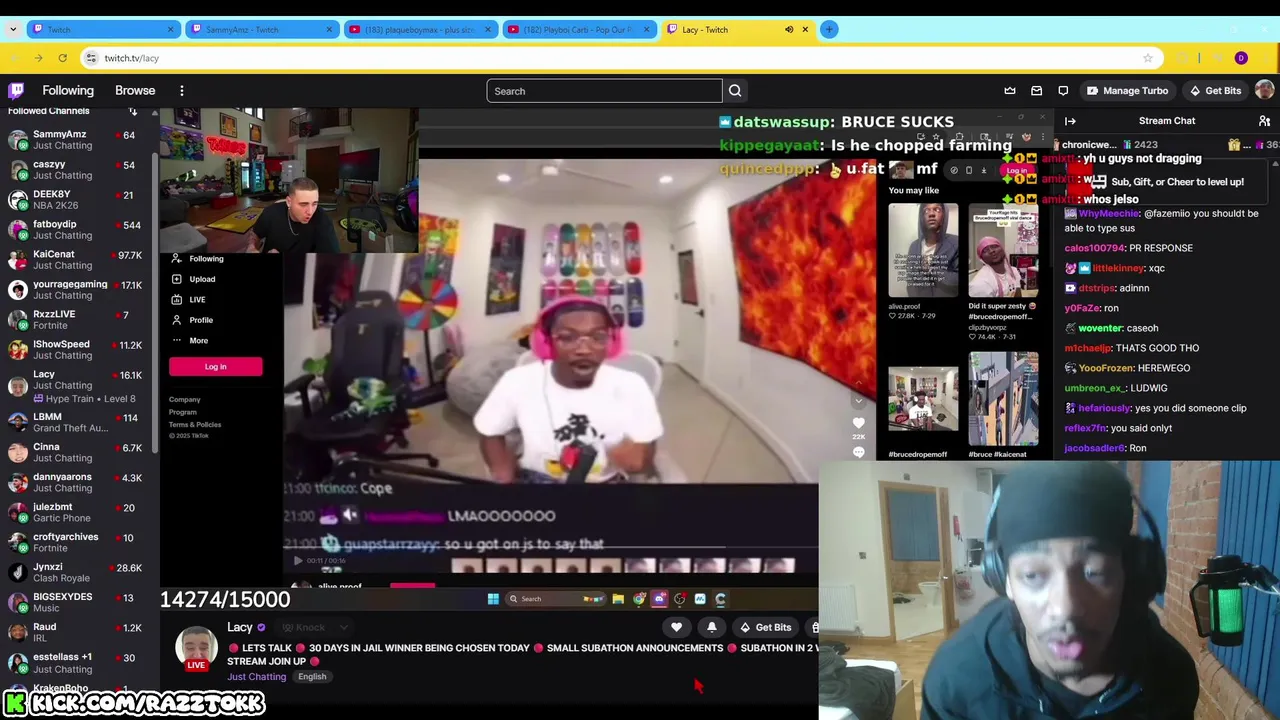Open the inbox notifications icon

[x=1036, y=91]
